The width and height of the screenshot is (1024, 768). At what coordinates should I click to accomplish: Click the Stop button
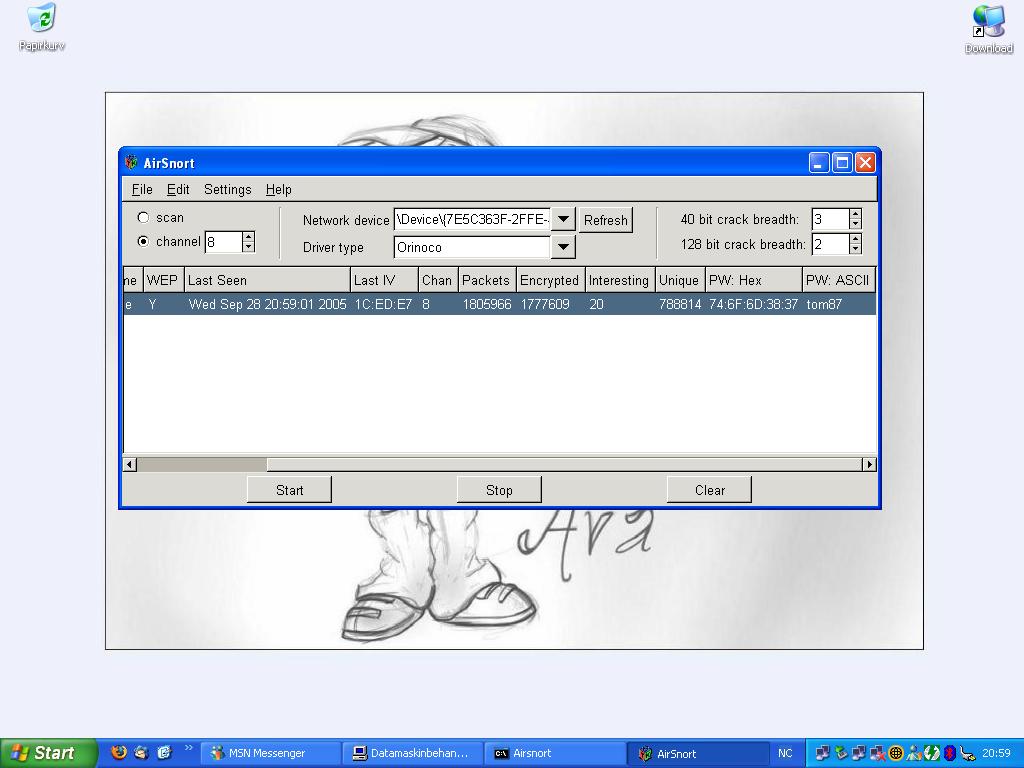(x=499, y=490)
